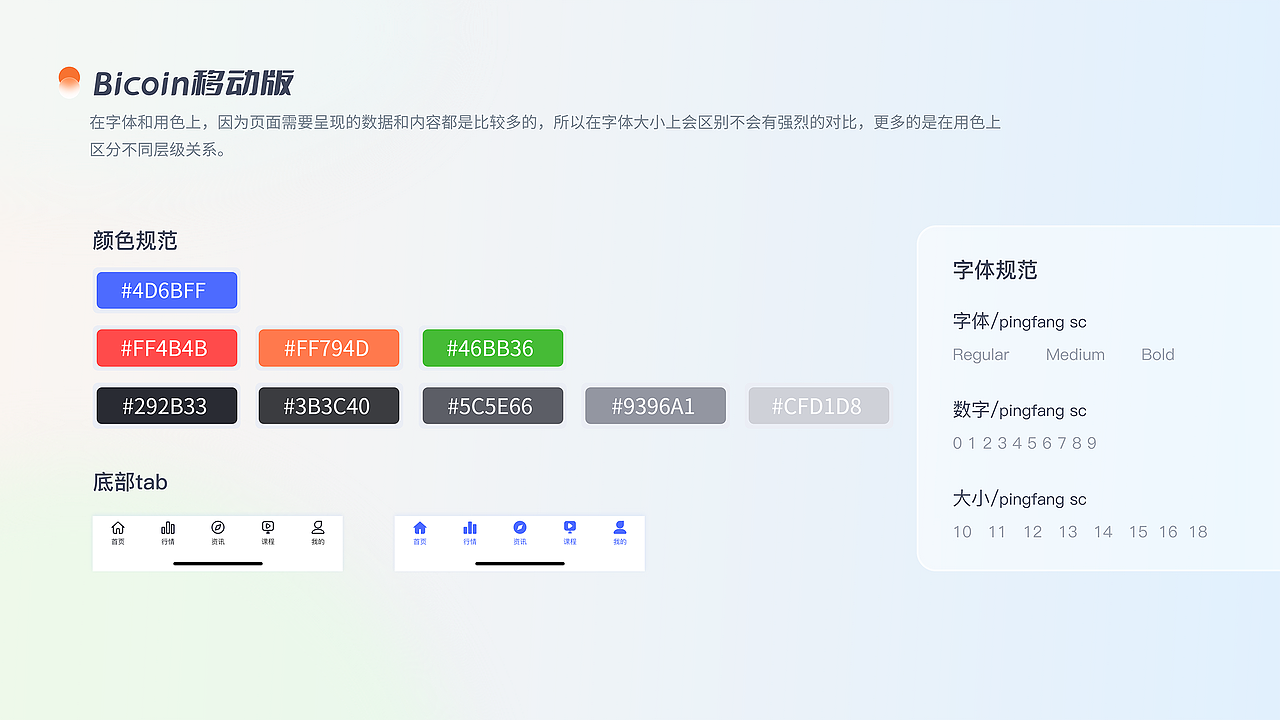The height and width of the screenshot is (720, 1280).
Task: Click the 颜色规范 section title
Action: (x=135, y=241)
